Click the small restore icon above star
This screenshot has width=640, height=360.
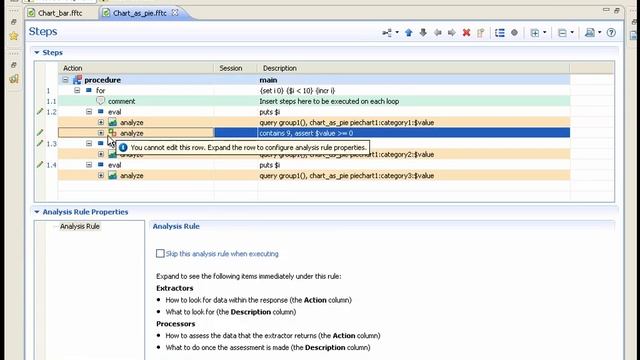13,22
